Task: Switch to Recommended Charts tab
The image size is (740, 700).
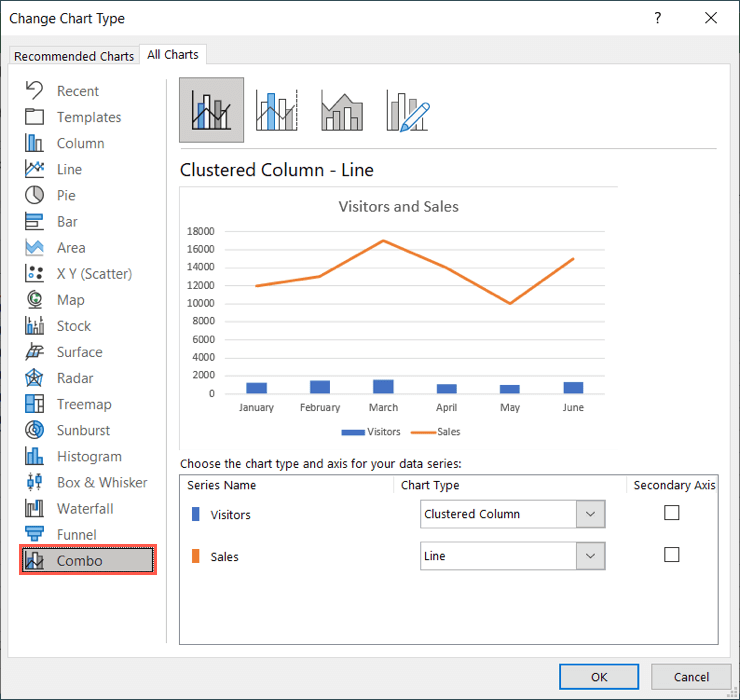Action: (x=74, y=56)
